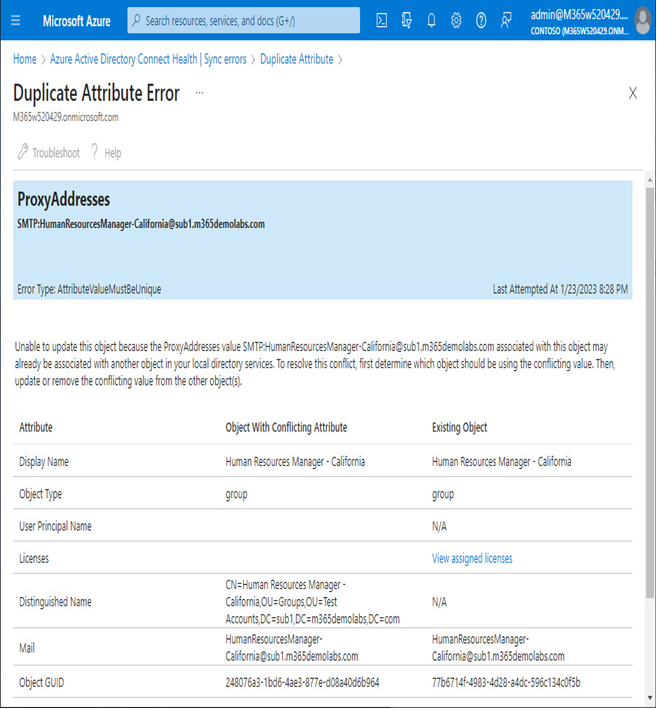Close the Duplicate Attribute Error blade

coord(633,93)
